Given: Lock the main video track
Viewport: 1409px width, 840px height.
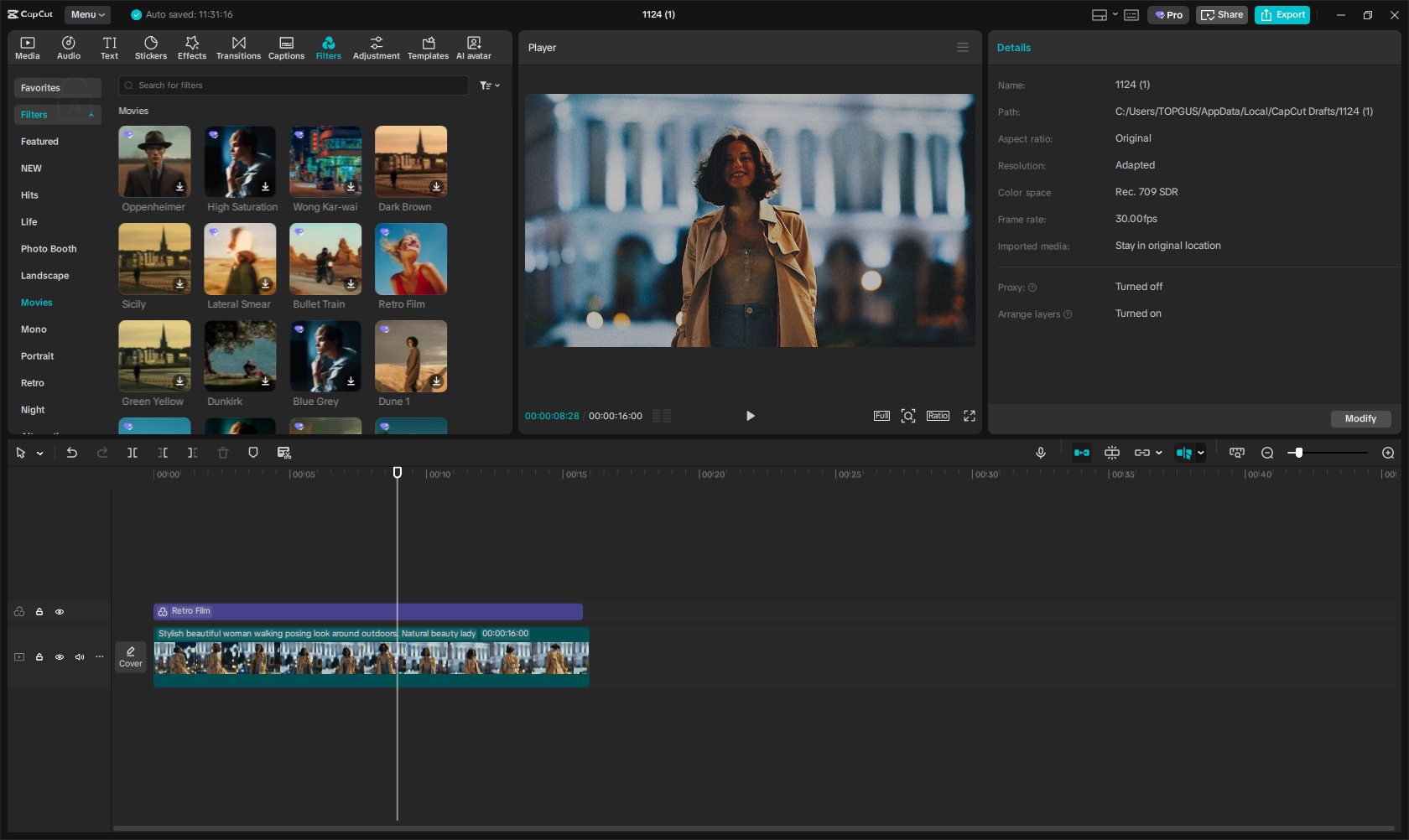Looking at the screenshot, I should 39,657.
